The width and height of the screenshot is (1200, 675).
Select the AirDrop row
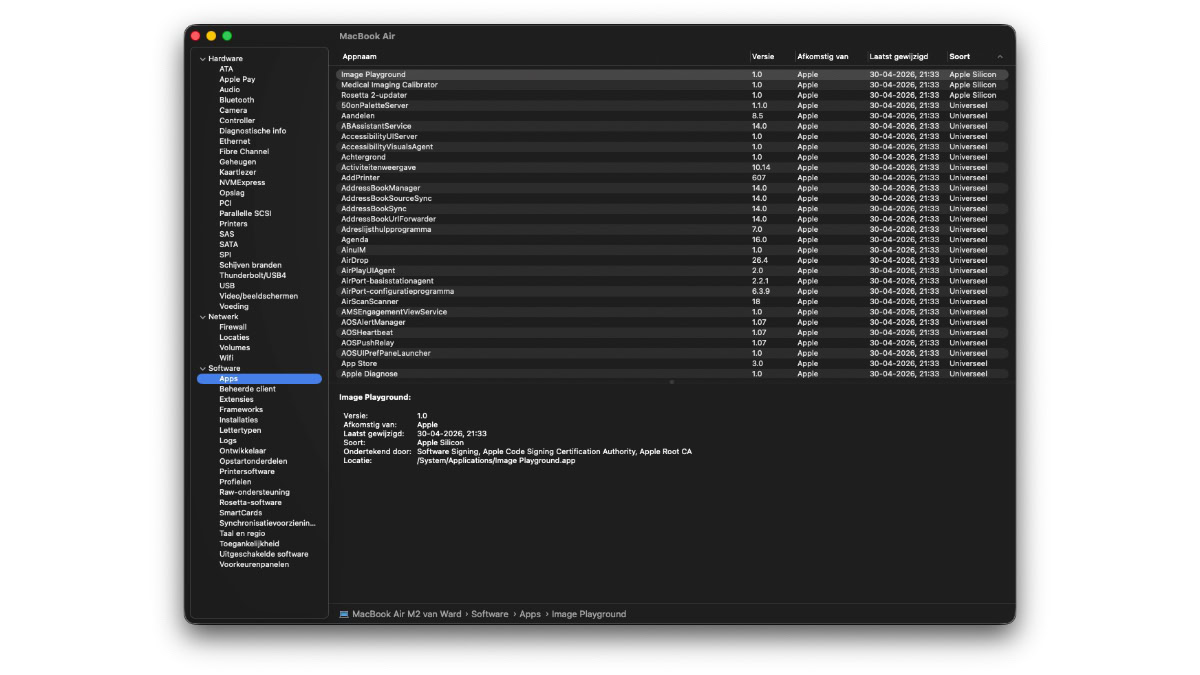tap(672, 260)
